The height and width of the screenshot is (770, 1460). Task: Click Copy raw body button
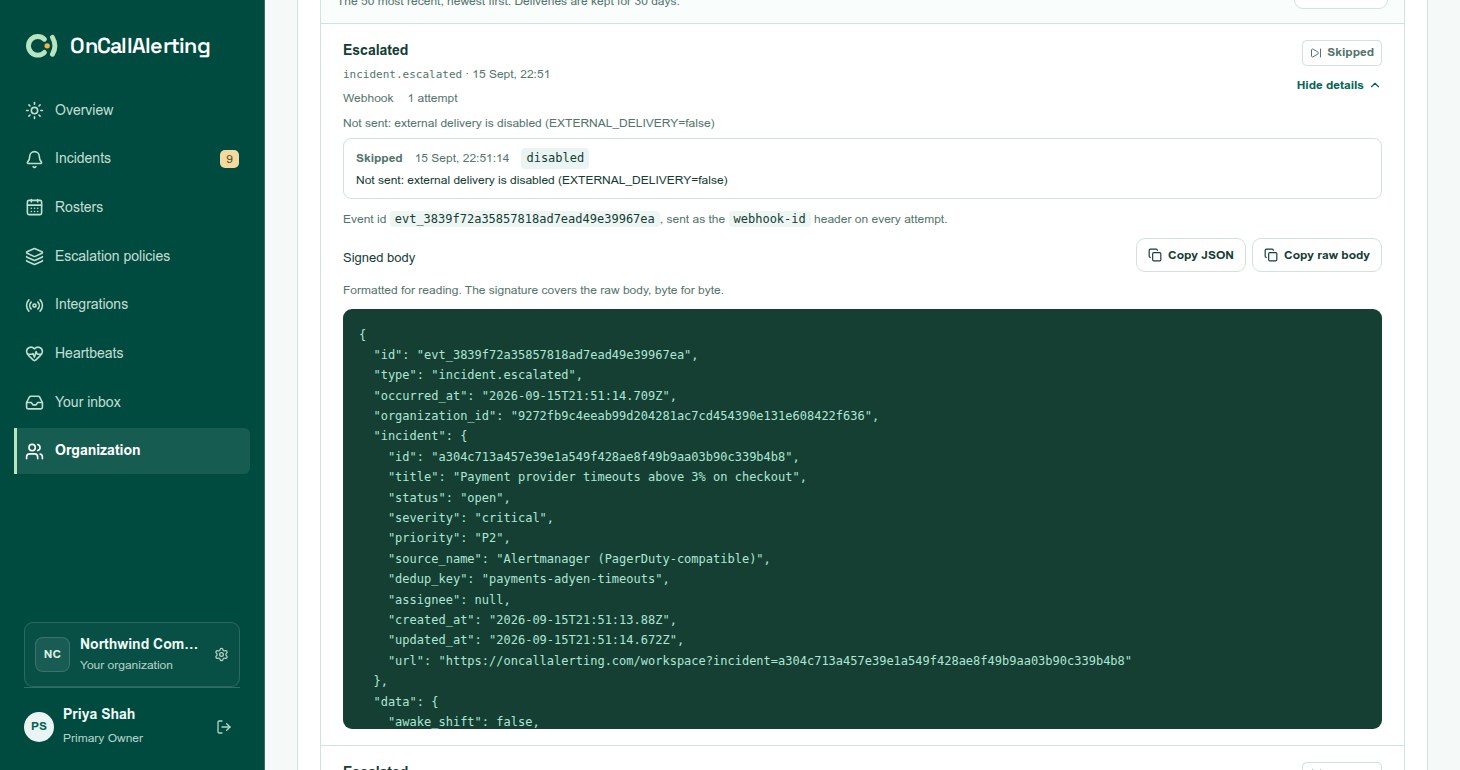[x=1317, y=255]
